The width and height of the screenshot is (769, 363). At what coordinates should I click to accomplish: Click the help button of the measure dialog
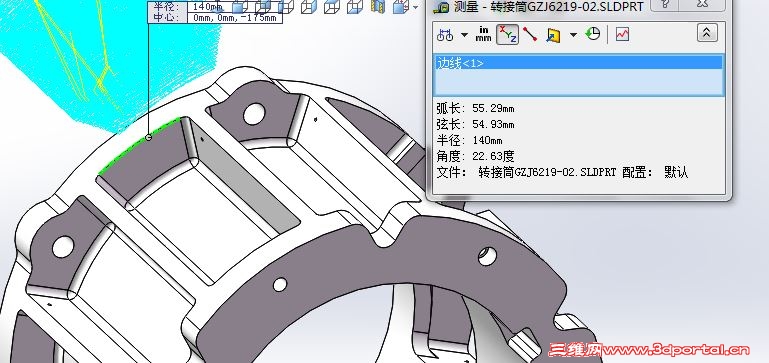coord(665,4)
